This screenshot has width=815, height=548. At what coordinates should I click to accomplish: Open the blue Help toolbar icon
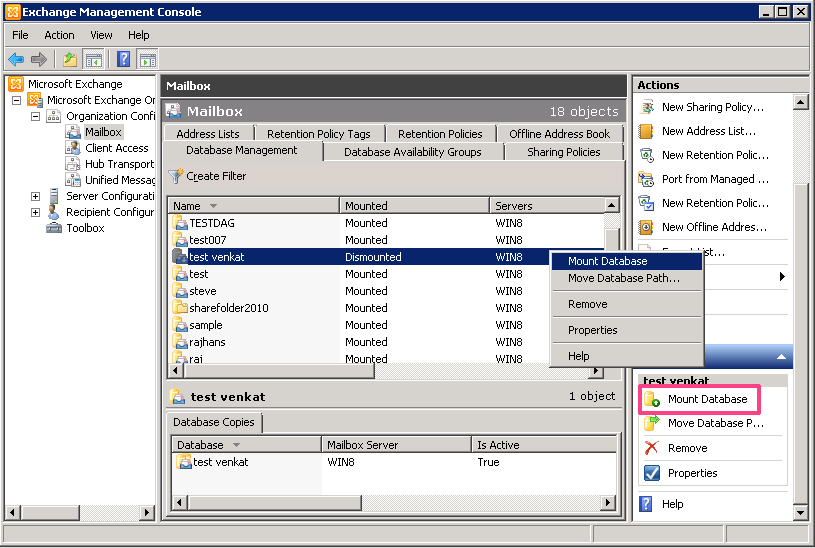pos(124,59)
